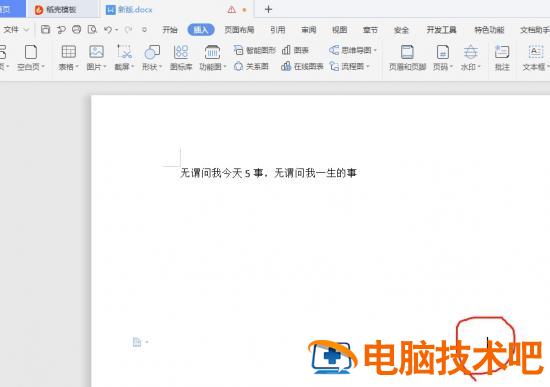
Task: Click the warning triangle on the 新版.docx tab
Action: click(232, 10)
